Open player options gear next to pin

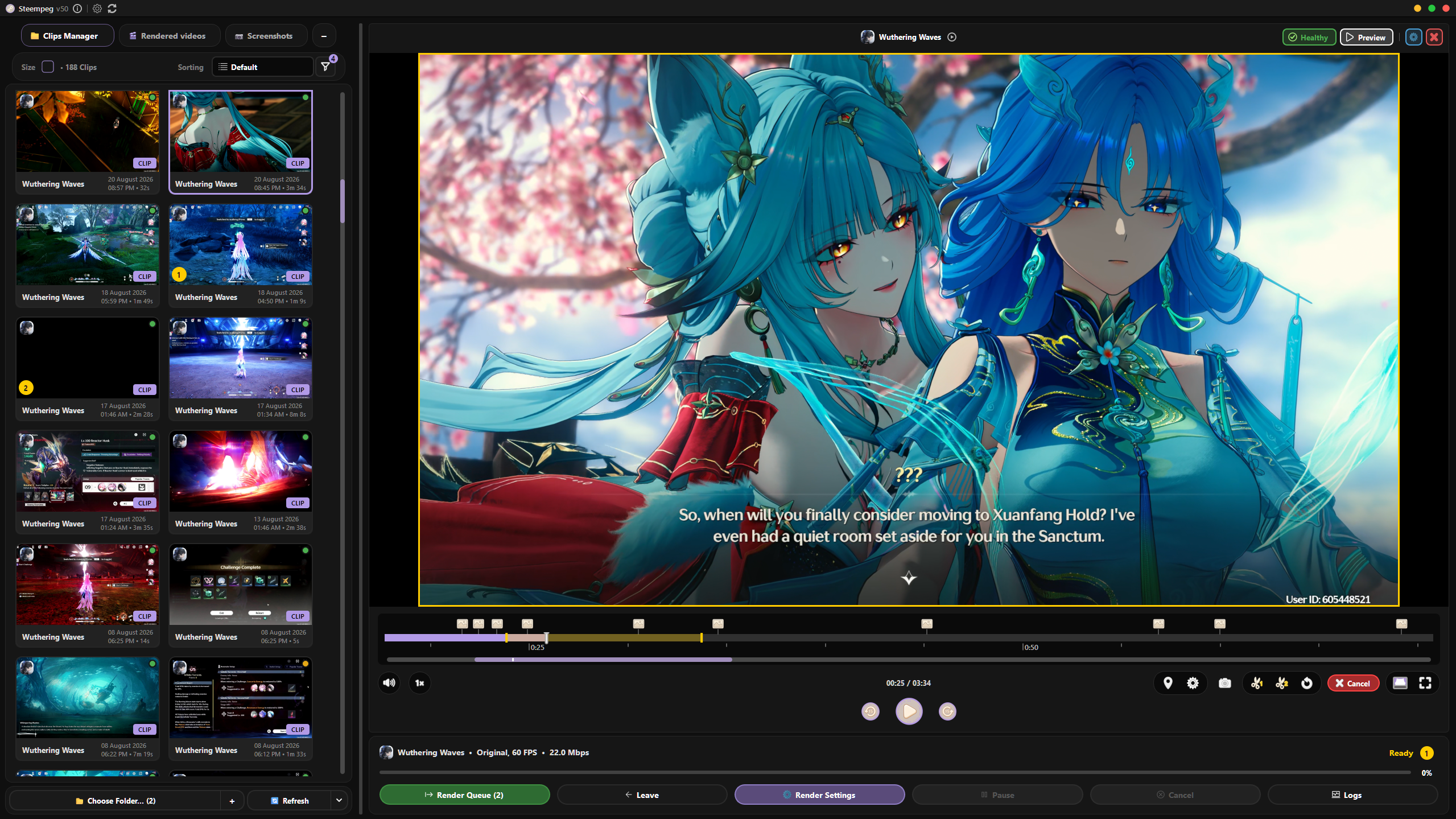click(1193, 682)
